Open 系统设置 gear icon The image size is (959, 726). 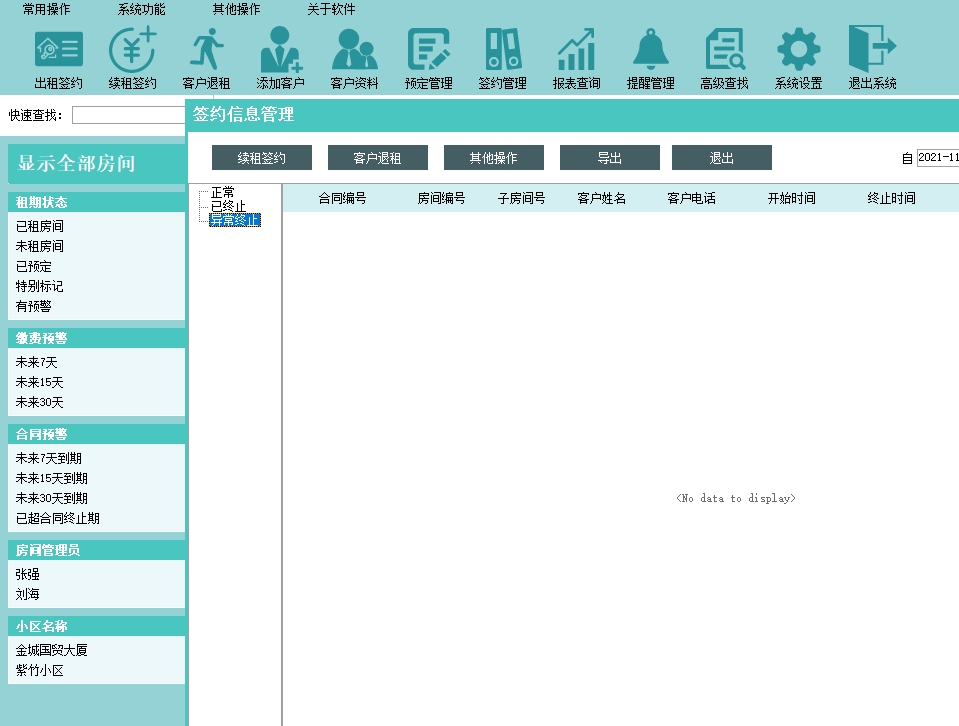798,50
